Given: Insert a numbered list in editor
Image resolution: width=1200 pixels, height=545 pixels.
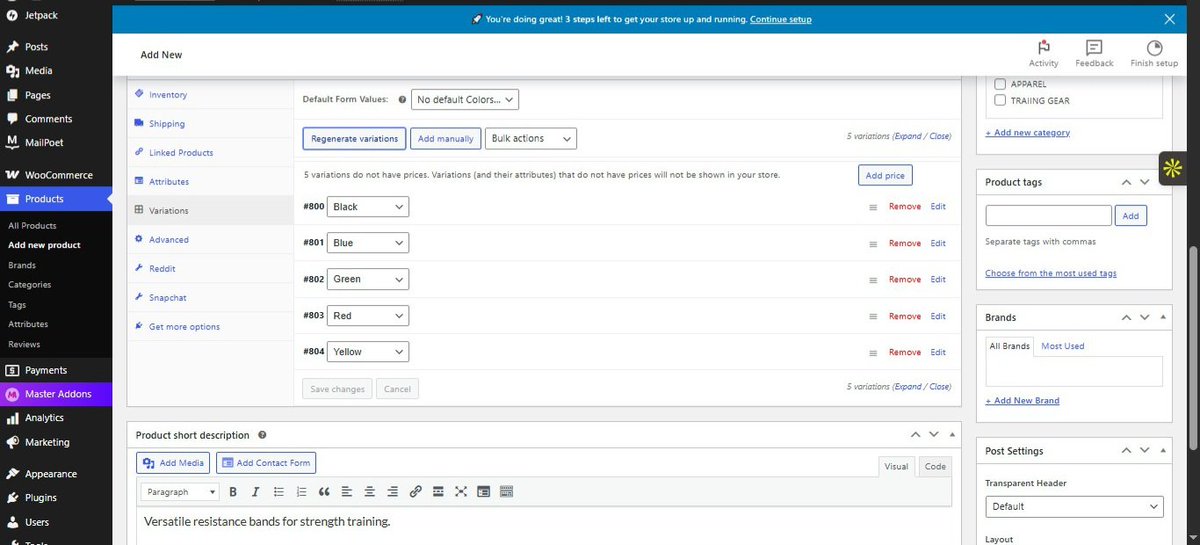Looking at the screenshot, I should click(x=301, y=492).
